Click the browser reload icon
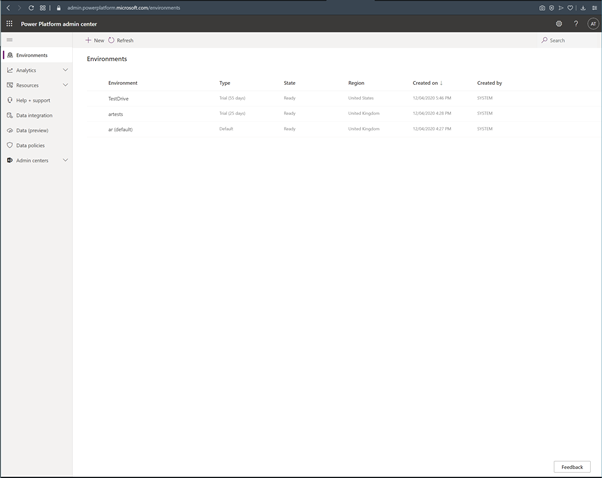602x478 pixels. [x=31, y=8]
